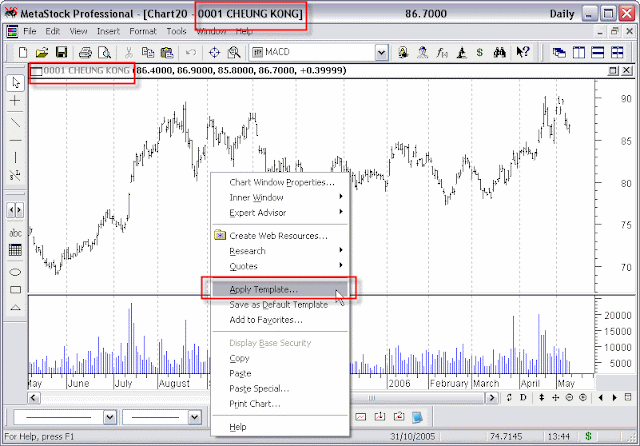640x446 pixels.
Task: Click the blue notebook icon in bottom toolbar
Action: [x=417, y=417]
